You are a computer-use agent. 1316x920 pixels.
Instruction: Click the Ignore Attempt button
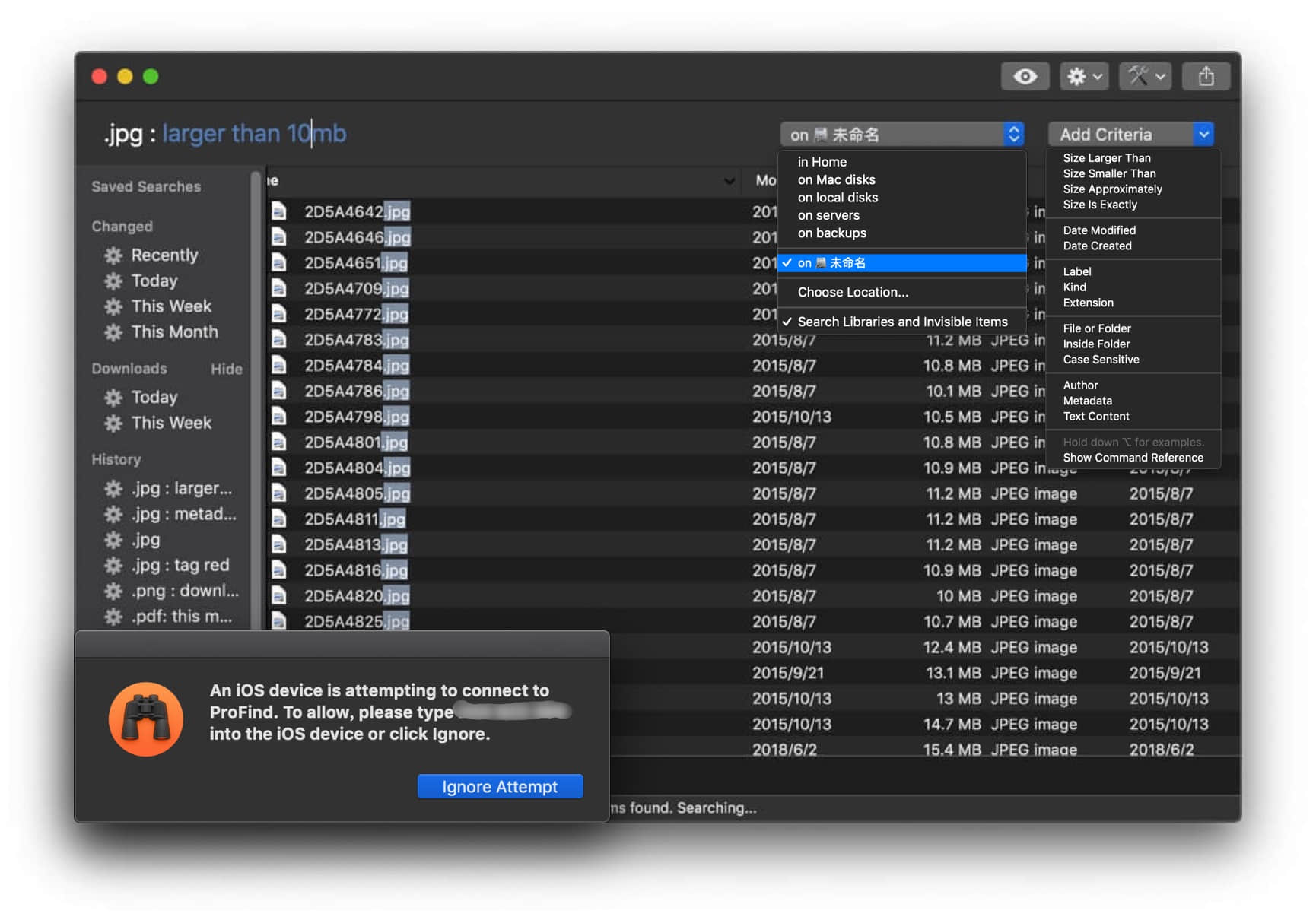[500, 786]
